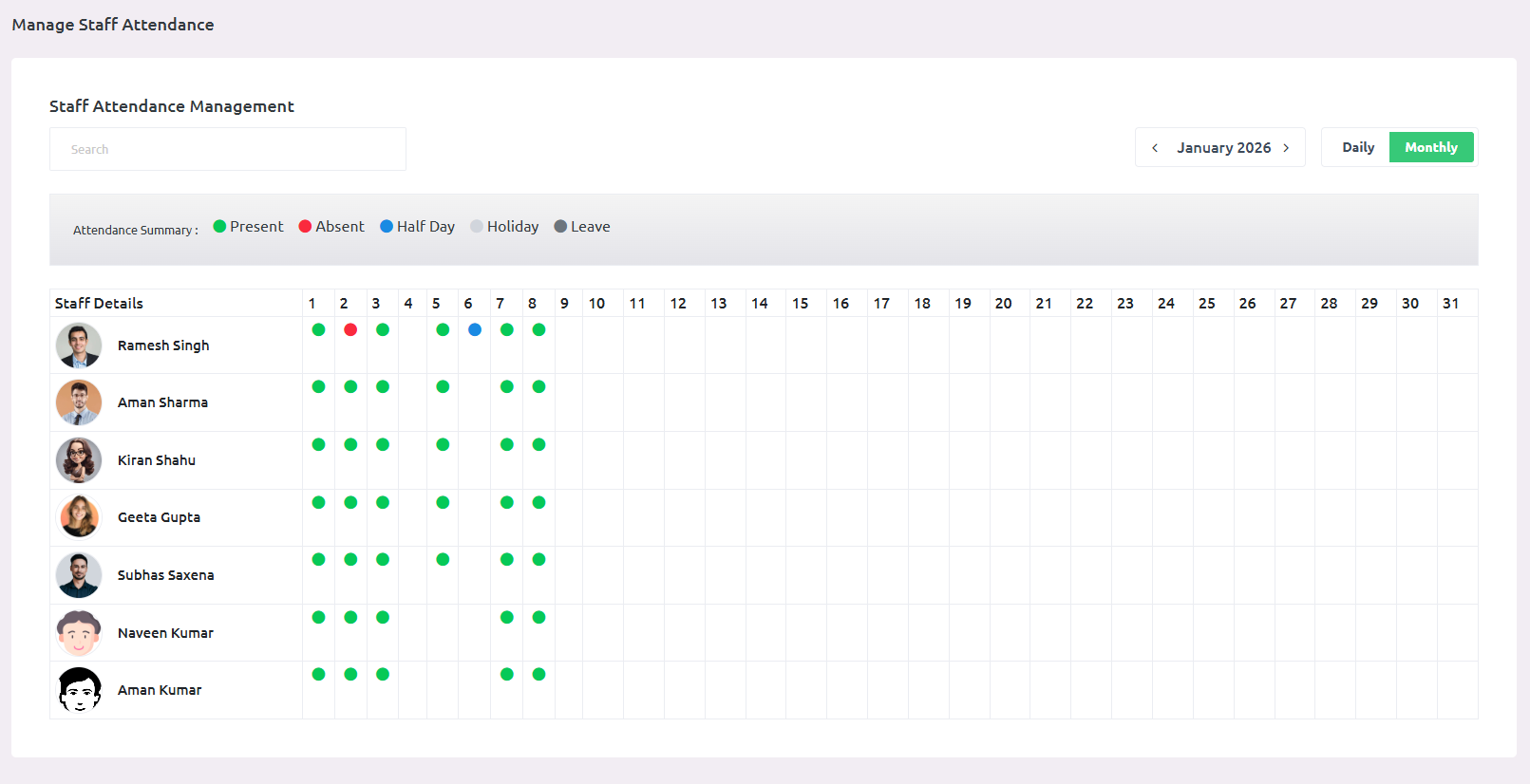Go to previous month arrow
Viewport: 1530px width, 784px height.
[1155, 148]
